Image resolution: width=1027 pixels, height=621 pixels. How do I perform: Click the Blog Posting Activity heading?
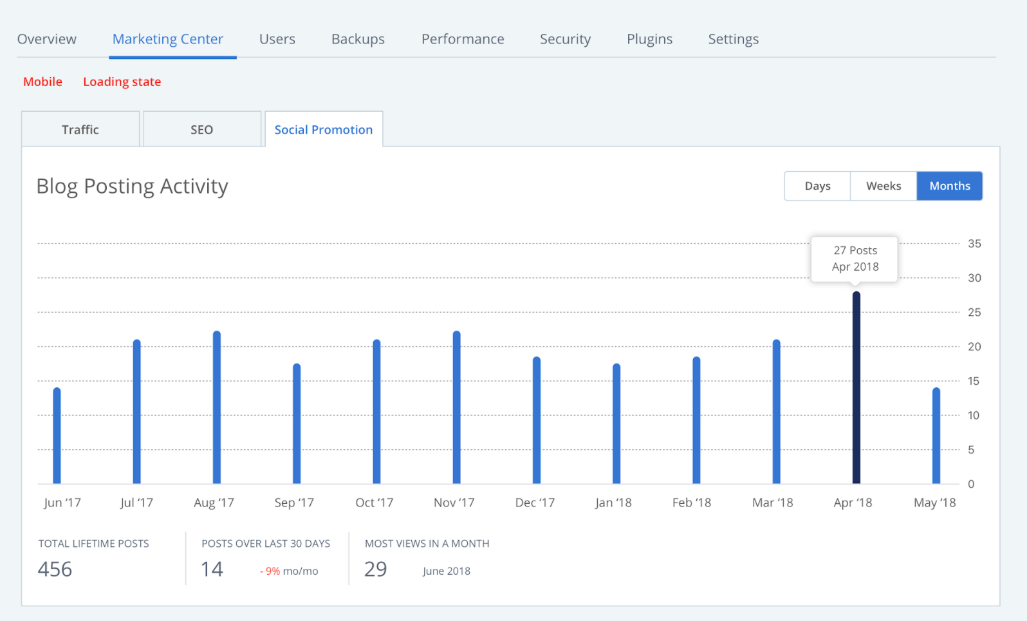point(132,187)
